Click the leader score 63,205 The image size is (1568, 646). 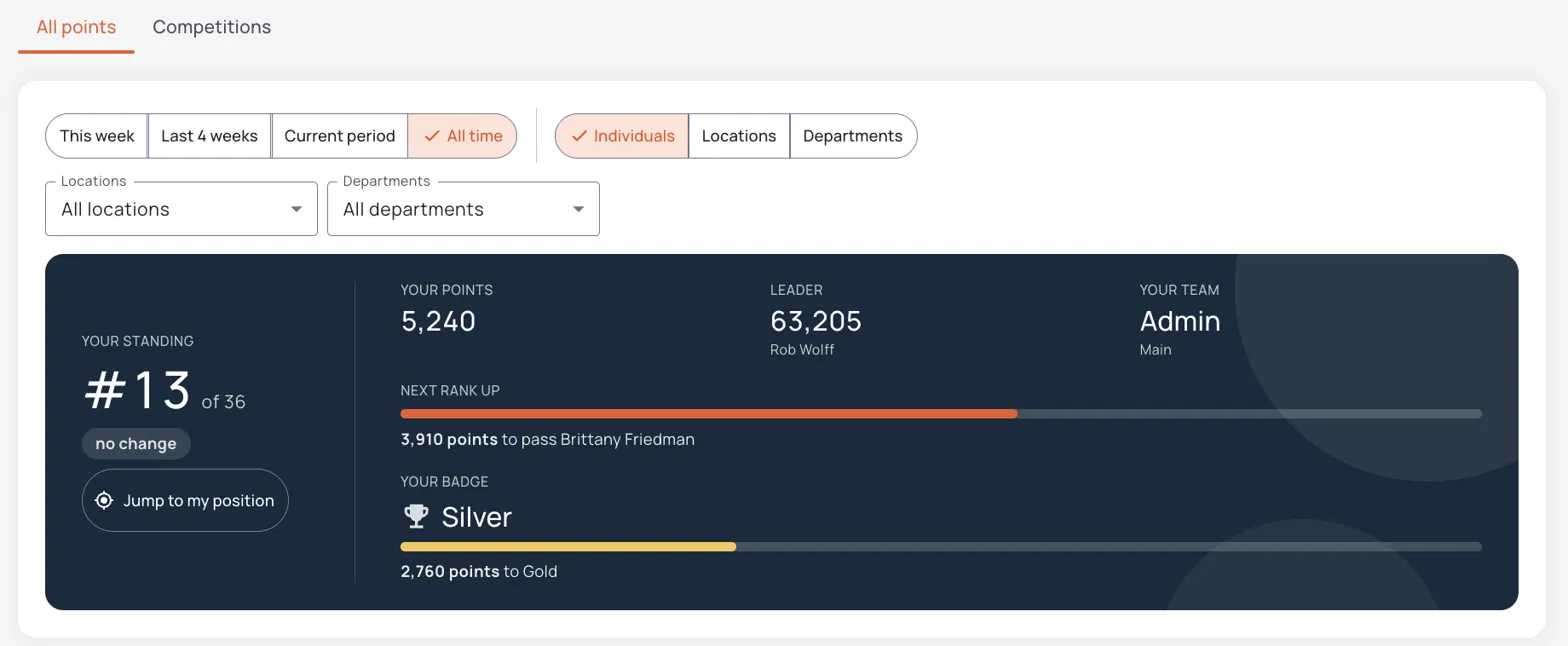point(816,321)
